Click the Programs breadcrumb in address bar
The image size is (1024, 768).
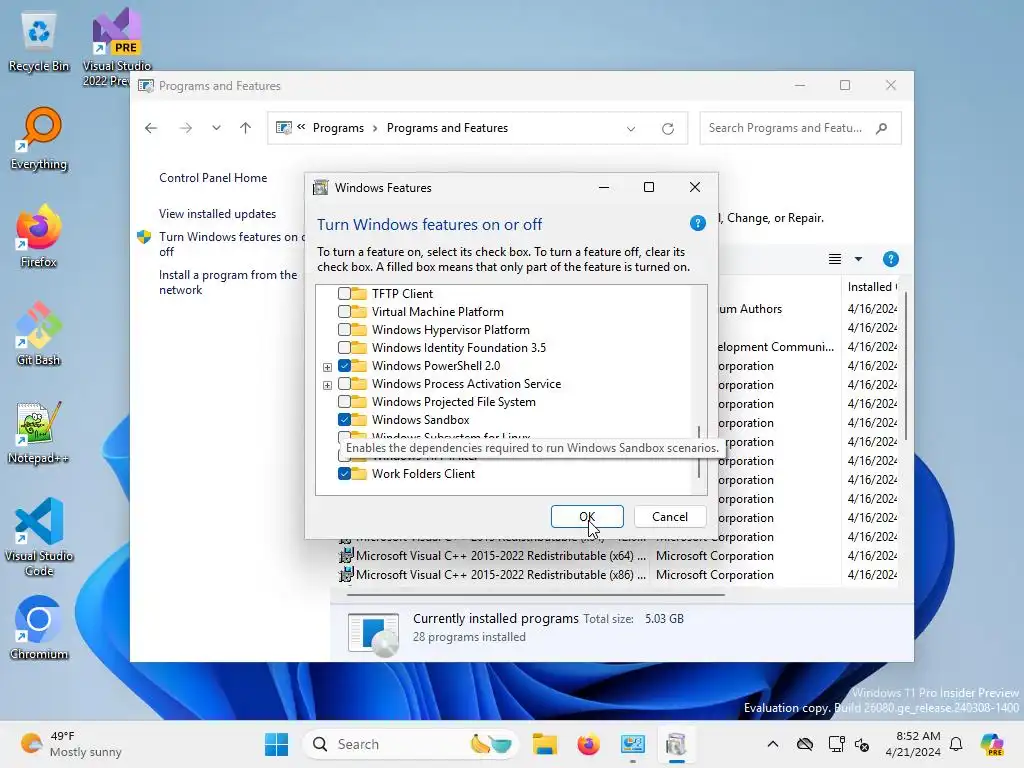(338, 128)
